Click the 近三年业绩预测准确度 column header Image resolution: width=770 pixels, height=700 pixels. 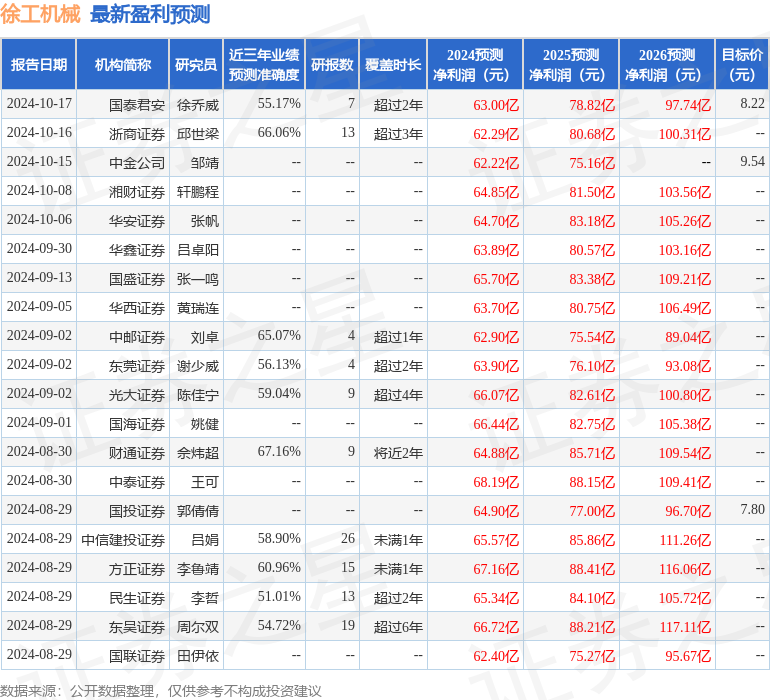264,64
